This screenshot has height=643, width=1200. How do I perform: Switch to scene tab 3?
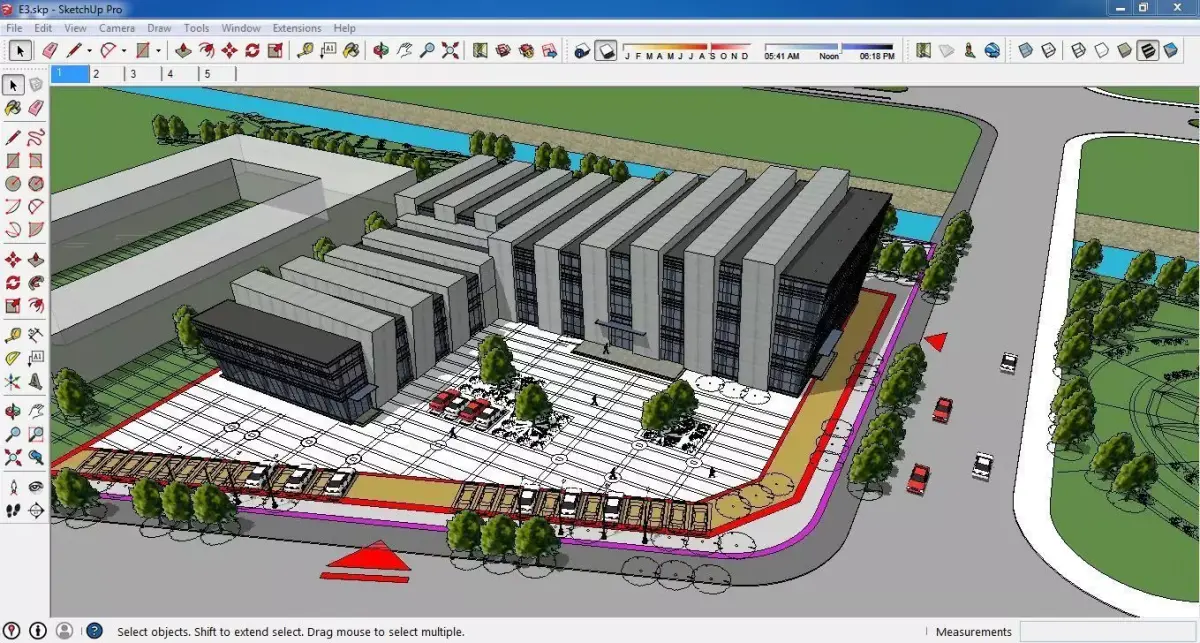click(x=145, y=73)
